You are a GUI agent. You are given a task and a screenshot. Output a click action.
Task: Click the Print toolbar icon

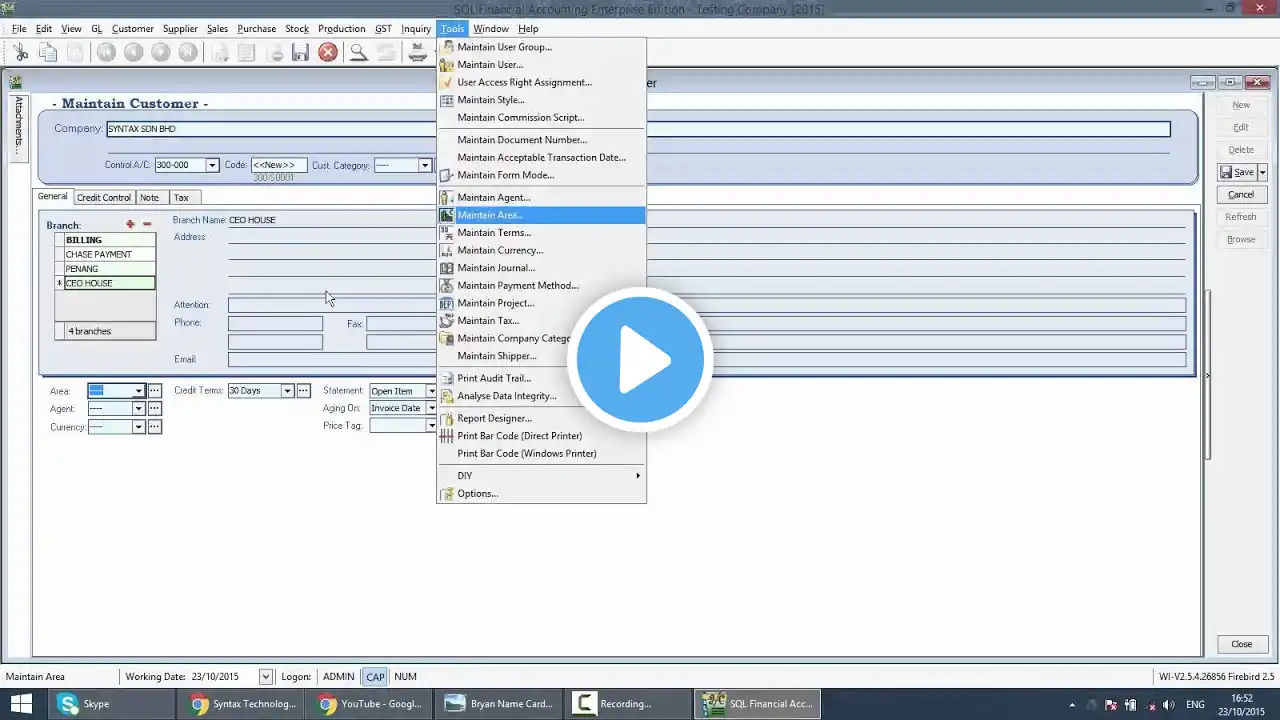pos(418,52)
